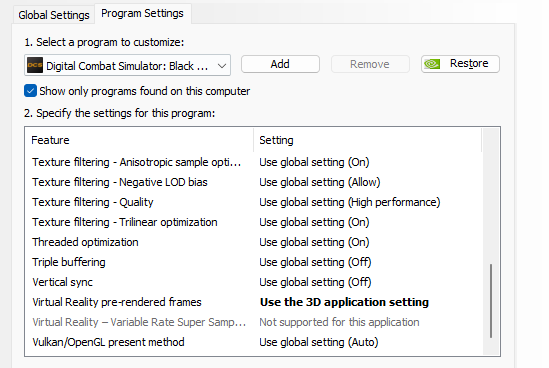Select Texture filtering - Quality row

(x=254, y=202)
